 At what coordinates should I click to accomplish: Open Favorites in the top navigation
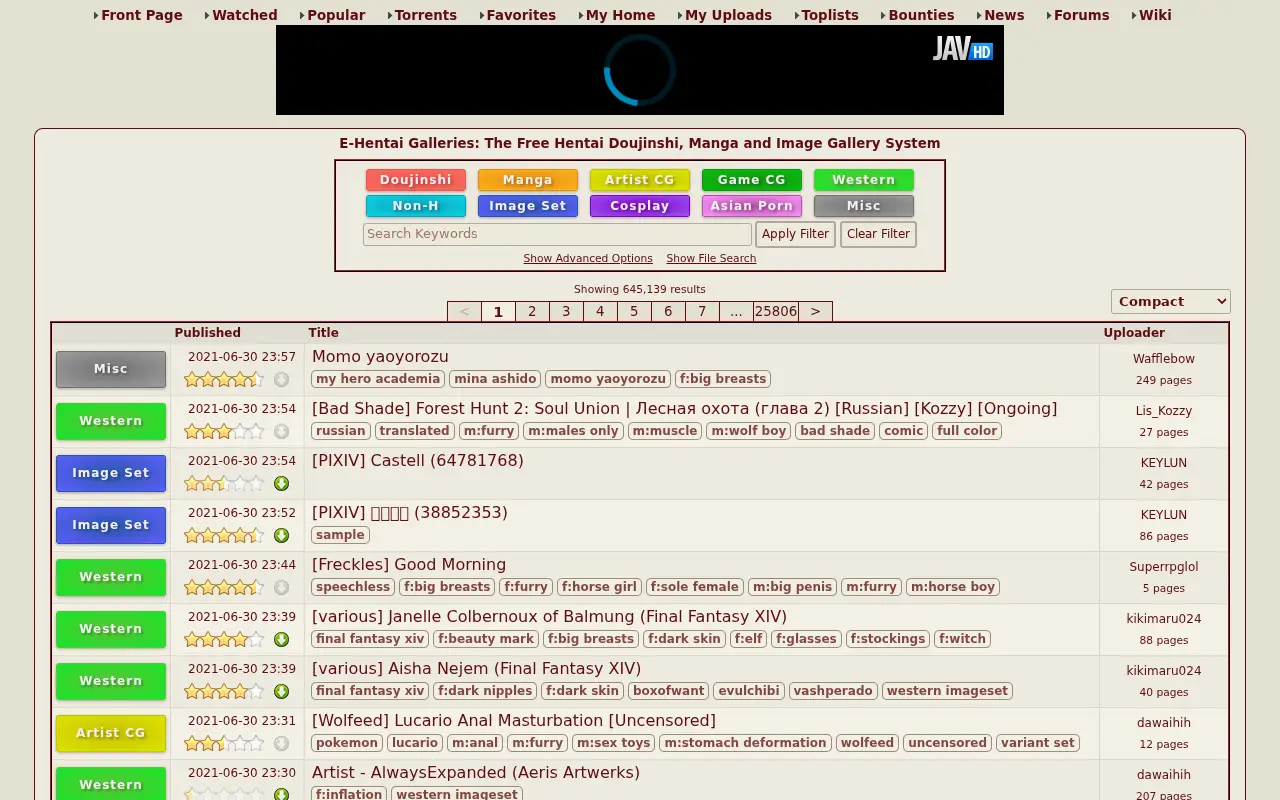coord(521,15)
